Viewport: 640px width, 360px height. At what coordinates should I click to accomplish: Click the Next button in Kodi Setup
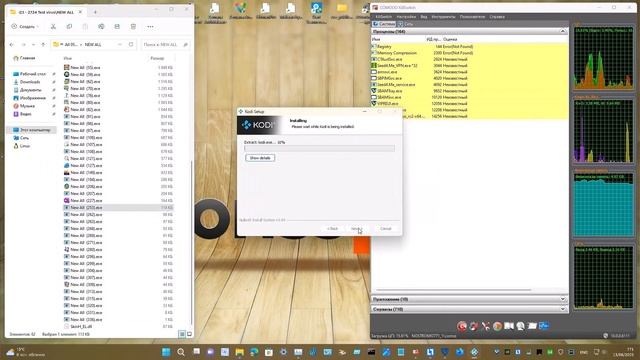(x=357, y=229)
